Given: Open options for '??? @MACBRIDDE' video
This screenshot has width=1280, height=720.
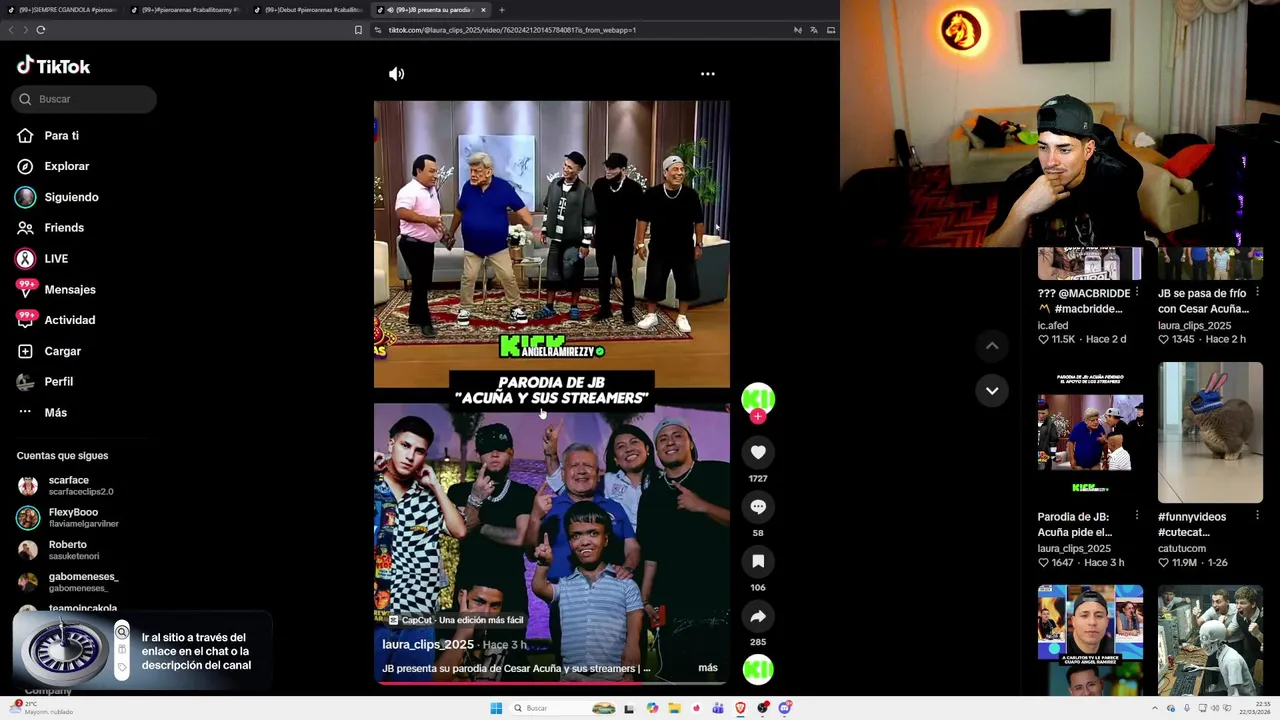Looking at the screenshot, I should (x=1137, y=293).
